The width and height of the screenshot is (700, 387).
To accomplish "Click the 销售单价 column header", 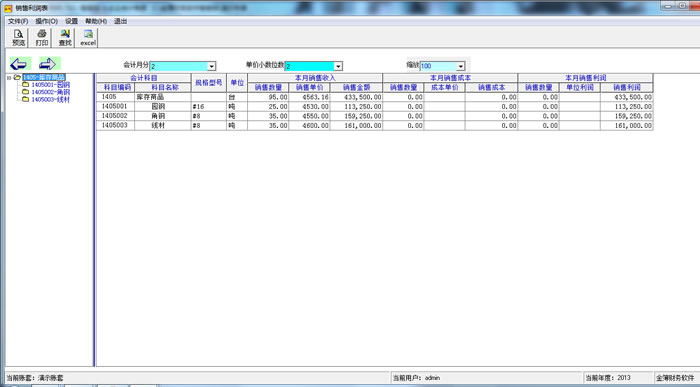I will [x=309, y=87].
